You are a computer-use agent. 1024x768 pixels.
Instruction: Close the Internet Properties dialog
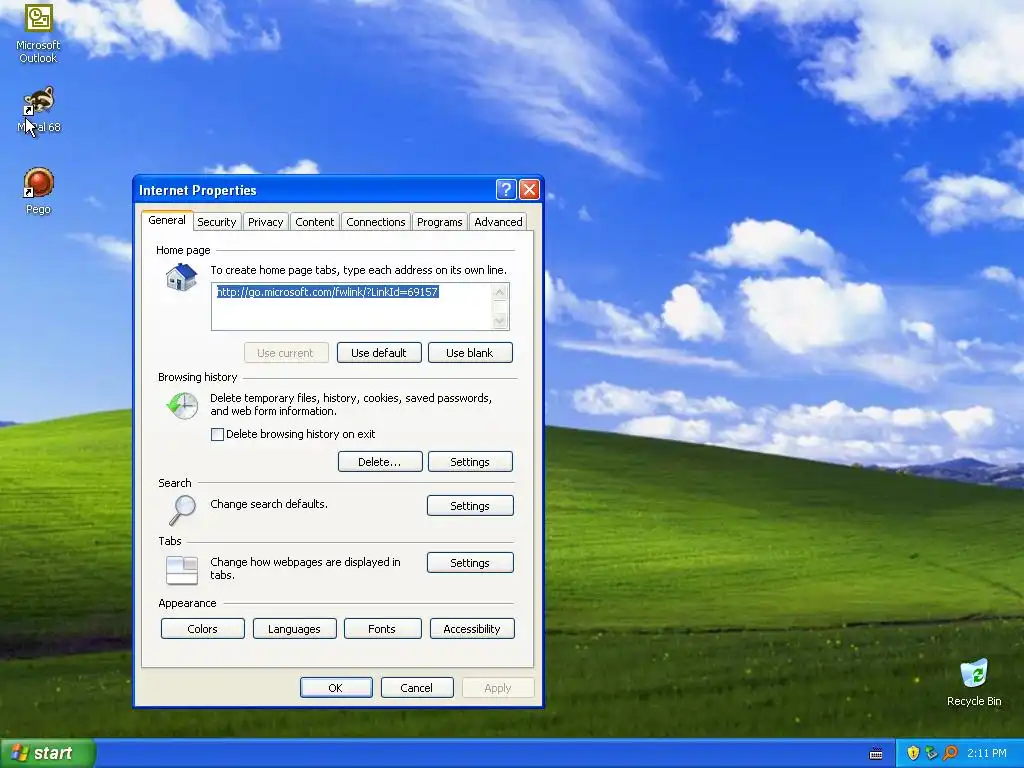(x=529, y=189)
